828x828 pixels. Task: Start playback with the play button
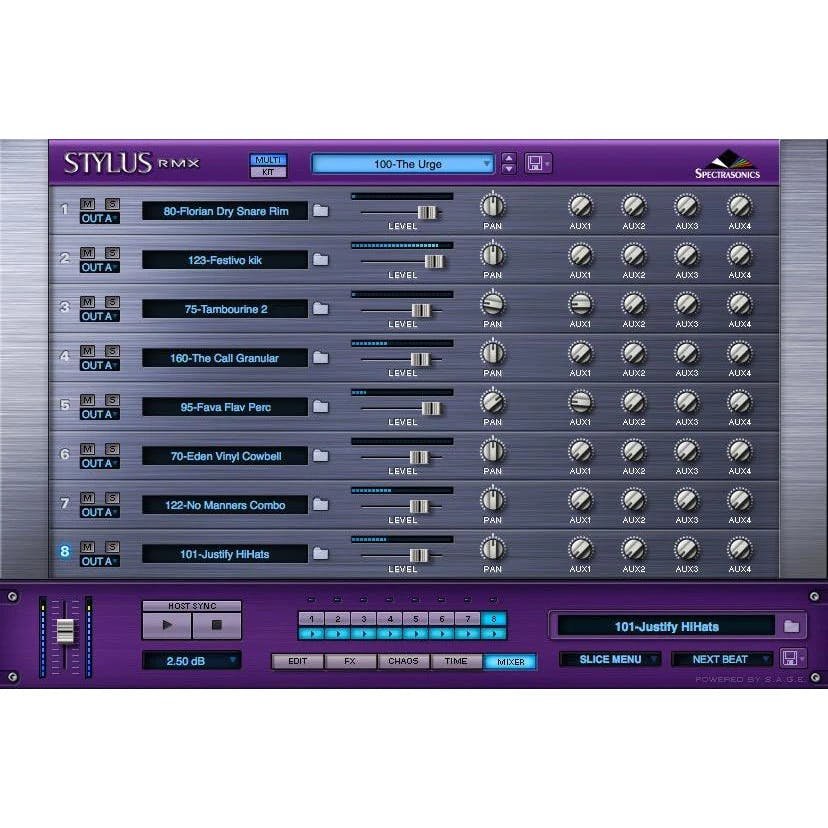pyautogui.click(x=167, y=625)
